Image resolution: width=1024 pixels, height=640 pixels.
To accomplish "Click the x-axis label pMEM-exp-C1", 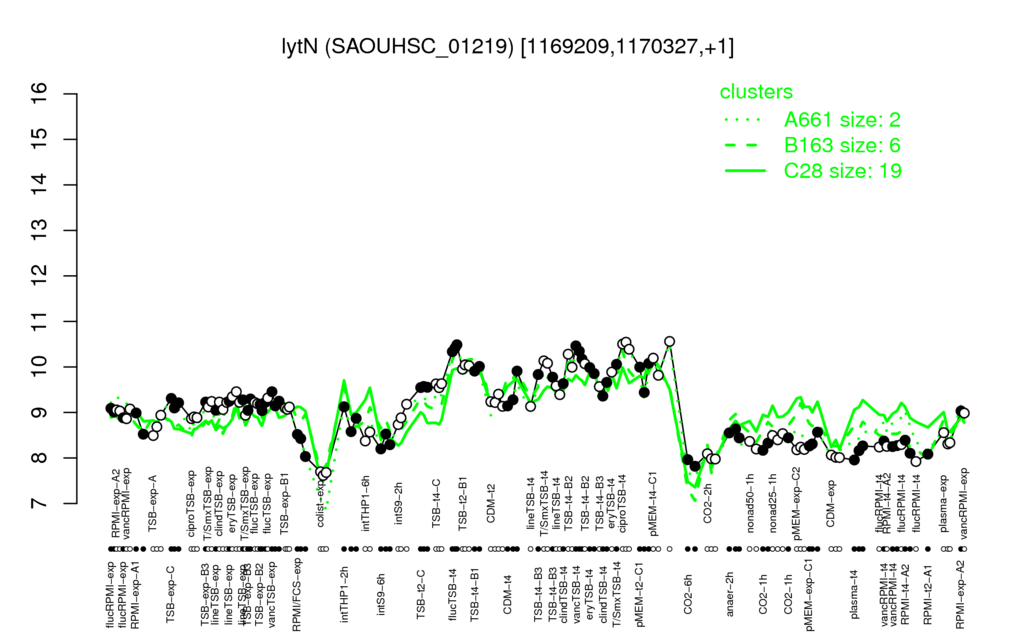I will (x=810, y=596).
